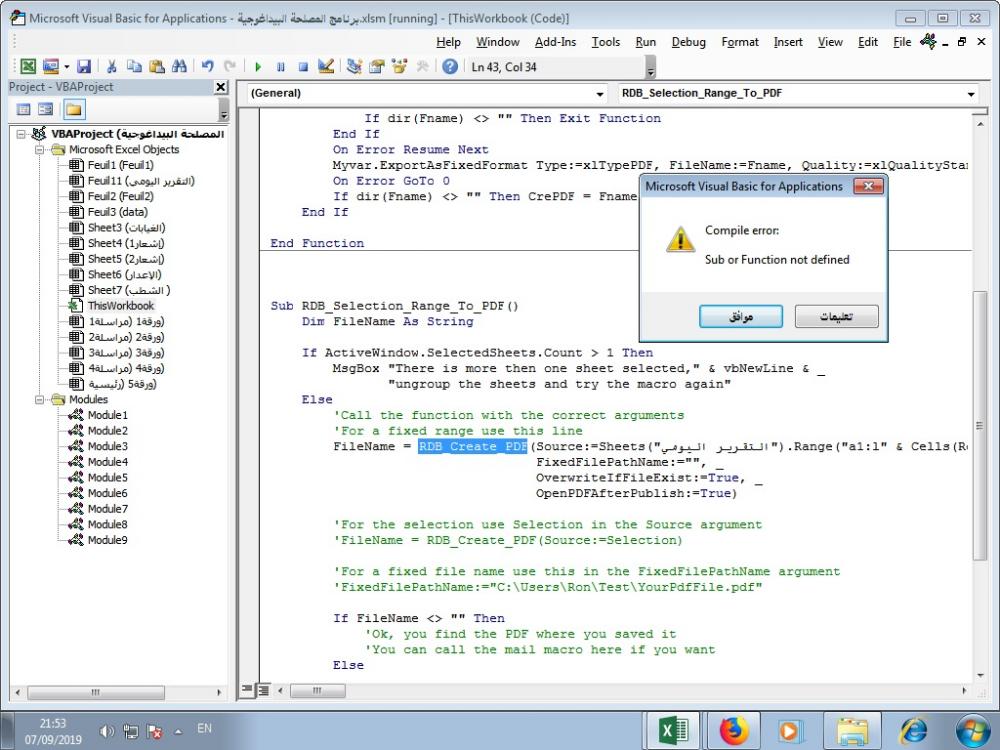
Task: Select Sheet3 item in project tree
Action: click(x=126, y=228)
